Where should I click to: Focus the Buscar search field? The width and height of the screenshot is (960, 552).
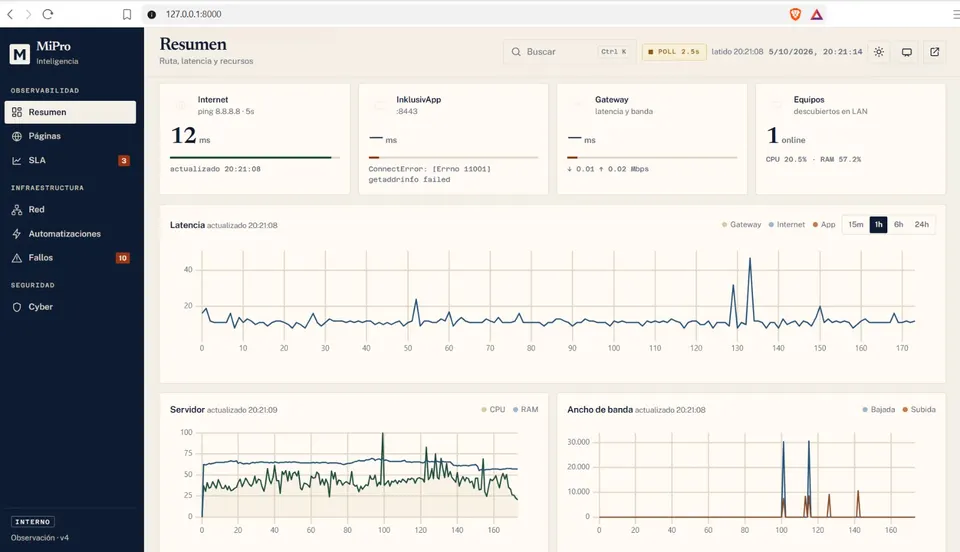[569, 52]
